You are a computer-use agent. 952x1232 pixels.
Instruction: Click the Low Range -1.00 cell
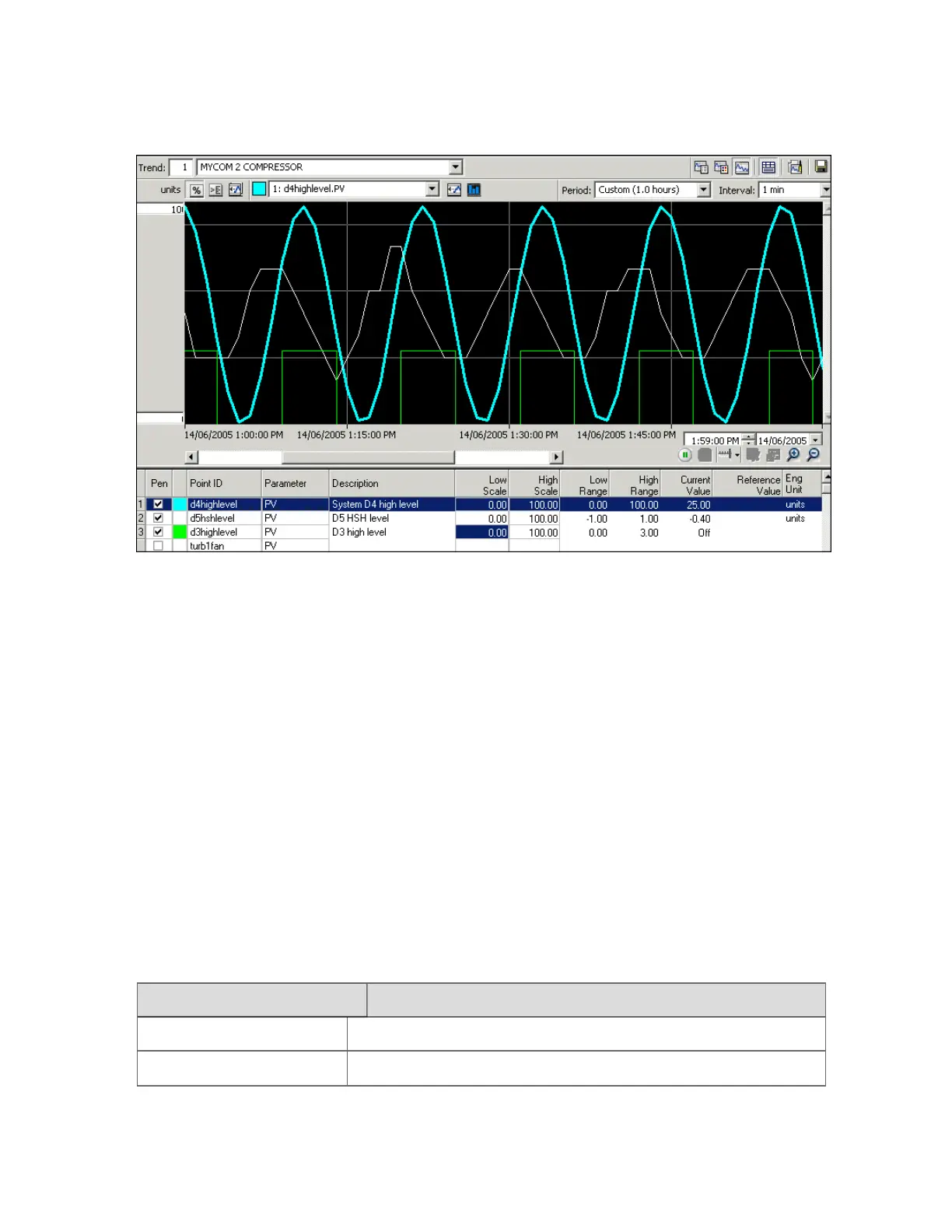point(585,519)
